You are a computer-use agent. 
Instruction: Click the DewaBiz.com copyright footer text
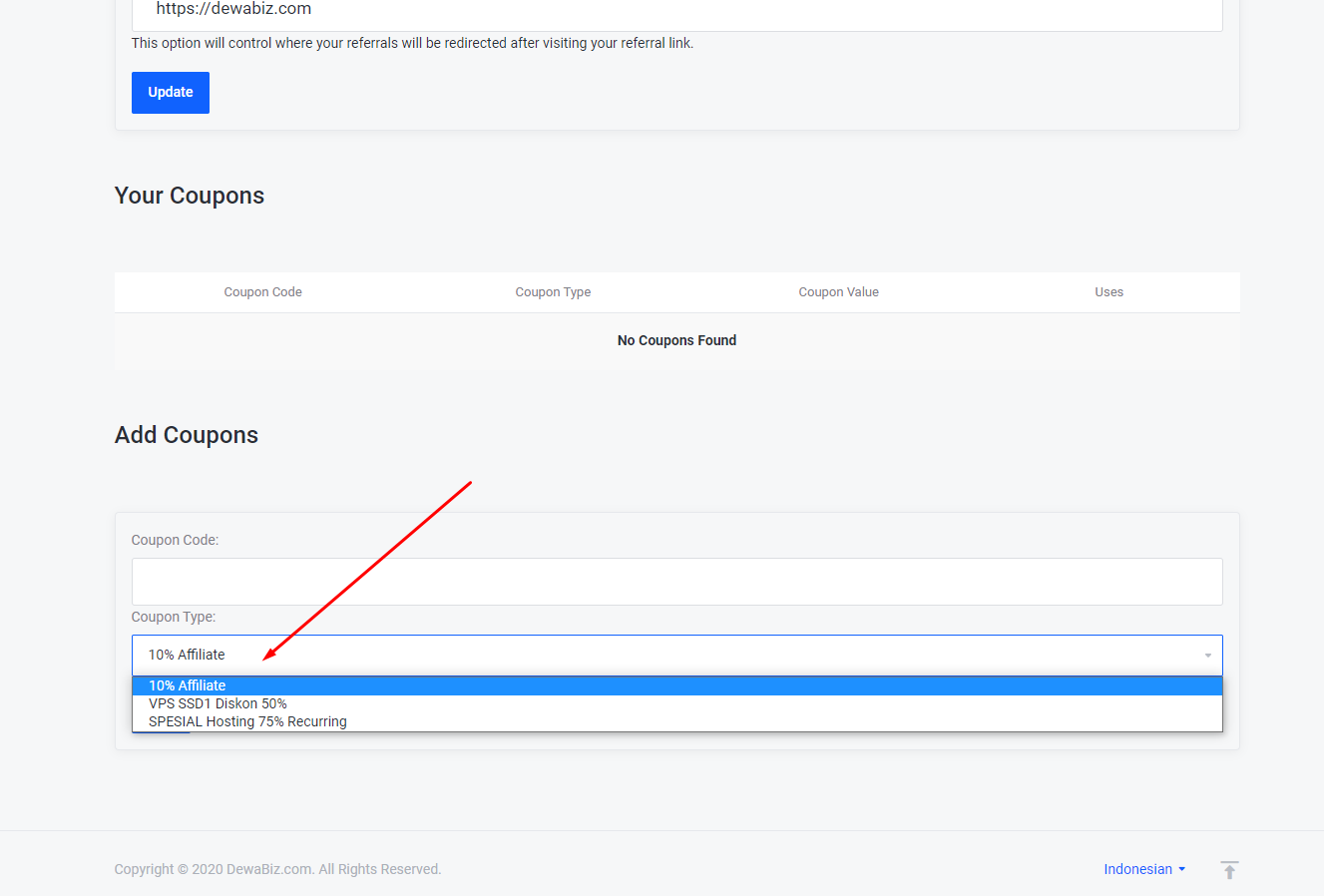tap(277, 869)
